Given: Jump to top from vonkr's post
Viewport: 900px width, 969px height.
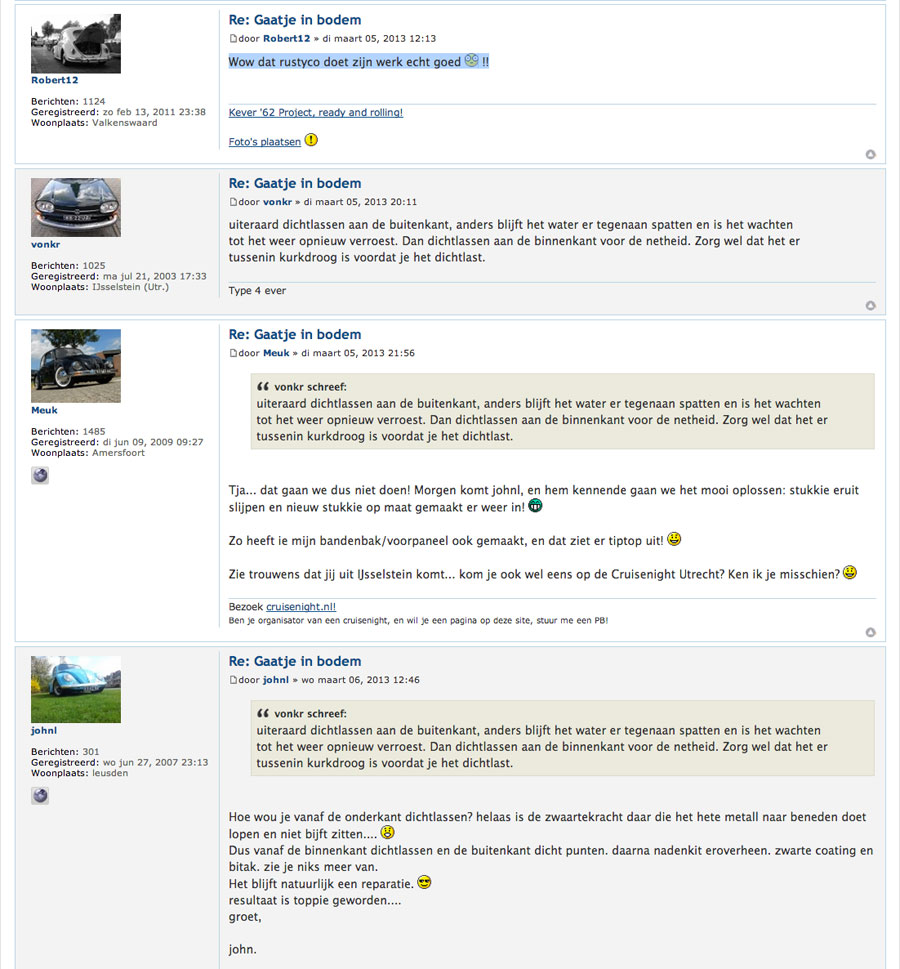Looking at the screenshot, I should 870,306.
